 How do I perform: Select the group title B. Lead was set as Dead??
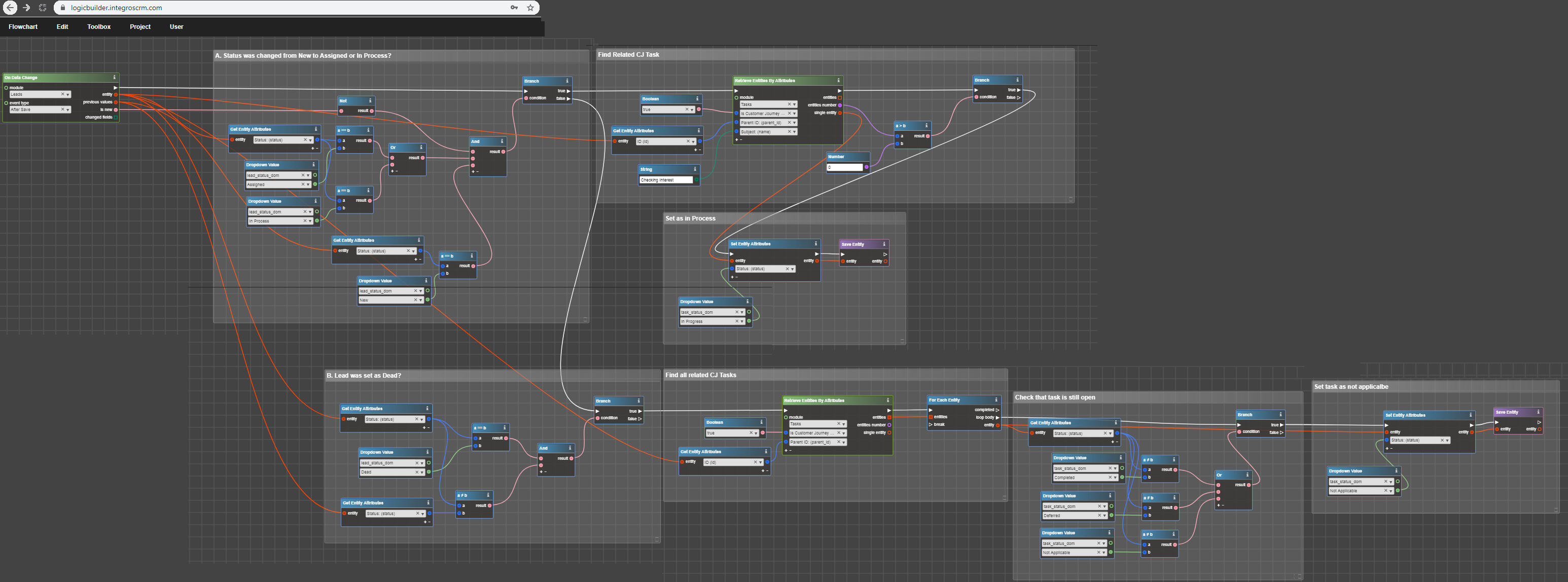pos(364,376)
